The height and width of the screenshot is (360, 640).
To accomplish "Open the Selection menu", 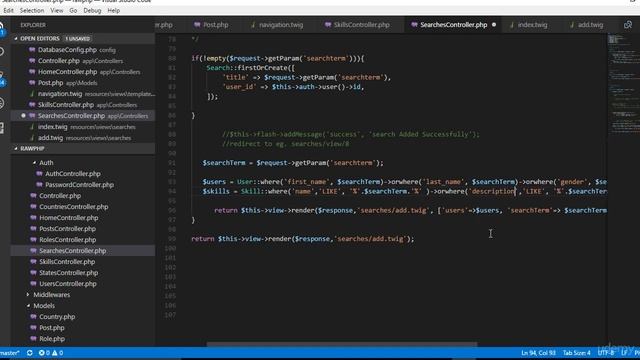I will (x=32, y=11).
